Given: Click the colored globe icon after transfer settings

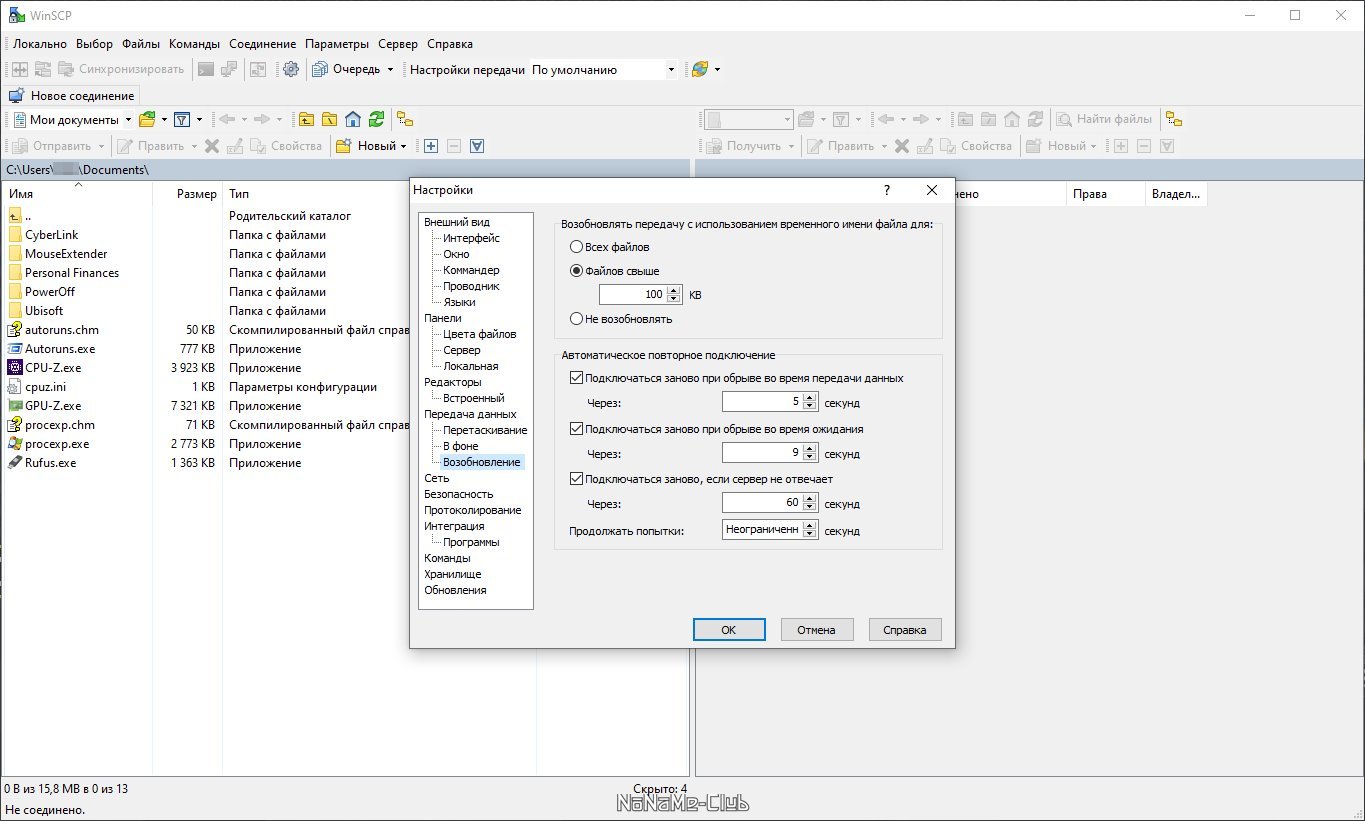Looking at the screenshot, I should point(700,69).
